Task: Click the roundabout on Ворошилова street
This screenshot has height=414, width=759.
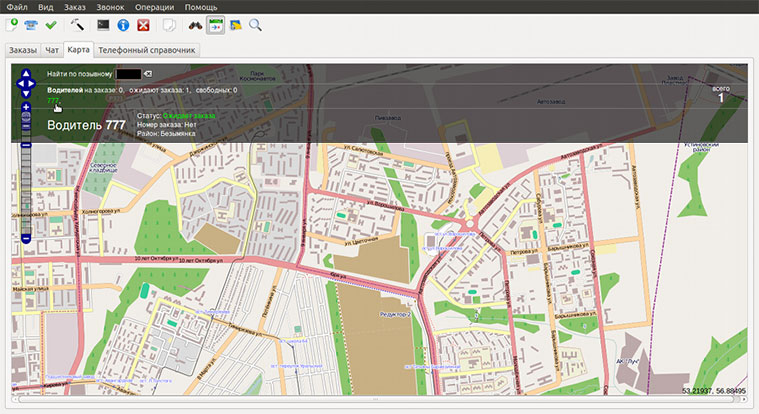Action: coord(469,225)
